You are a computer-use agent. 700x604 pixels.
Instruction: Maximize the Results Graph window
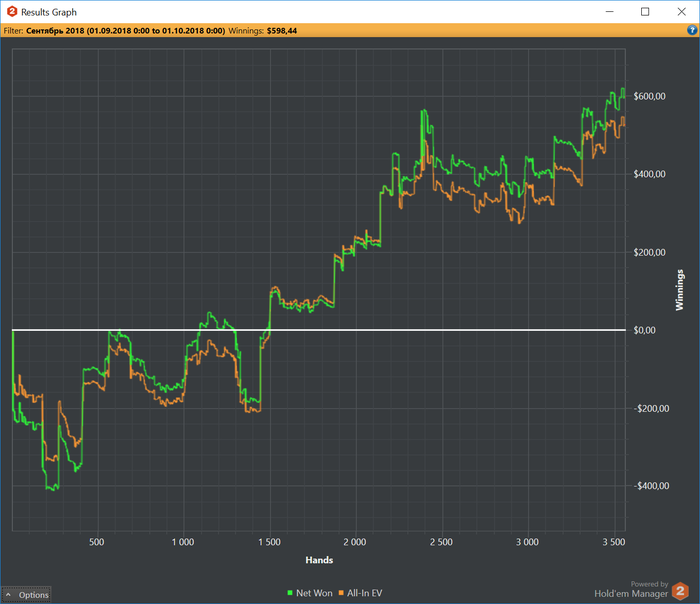(645, 12)
